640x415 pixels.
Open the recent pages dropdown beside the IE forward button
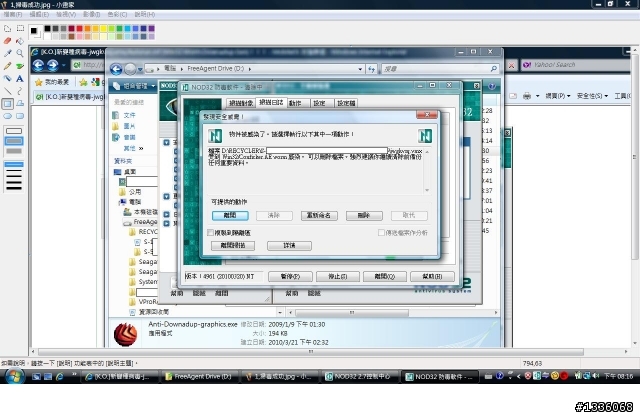64,65
